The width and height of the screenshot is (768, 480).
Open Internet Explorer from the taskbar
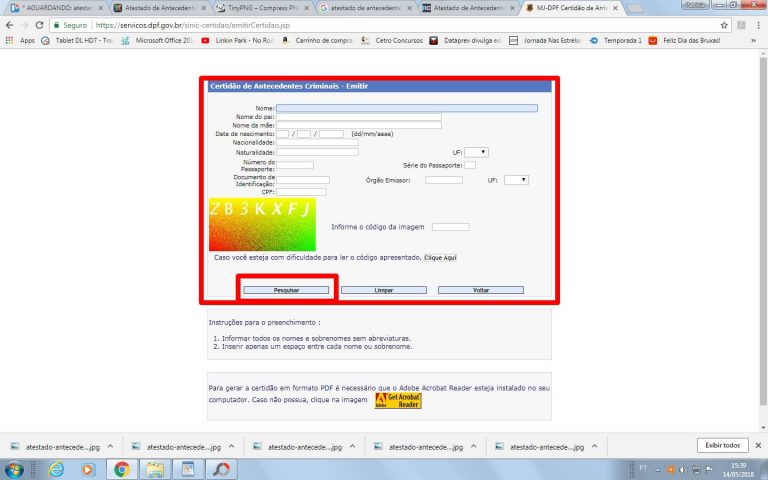click(55, 469)
